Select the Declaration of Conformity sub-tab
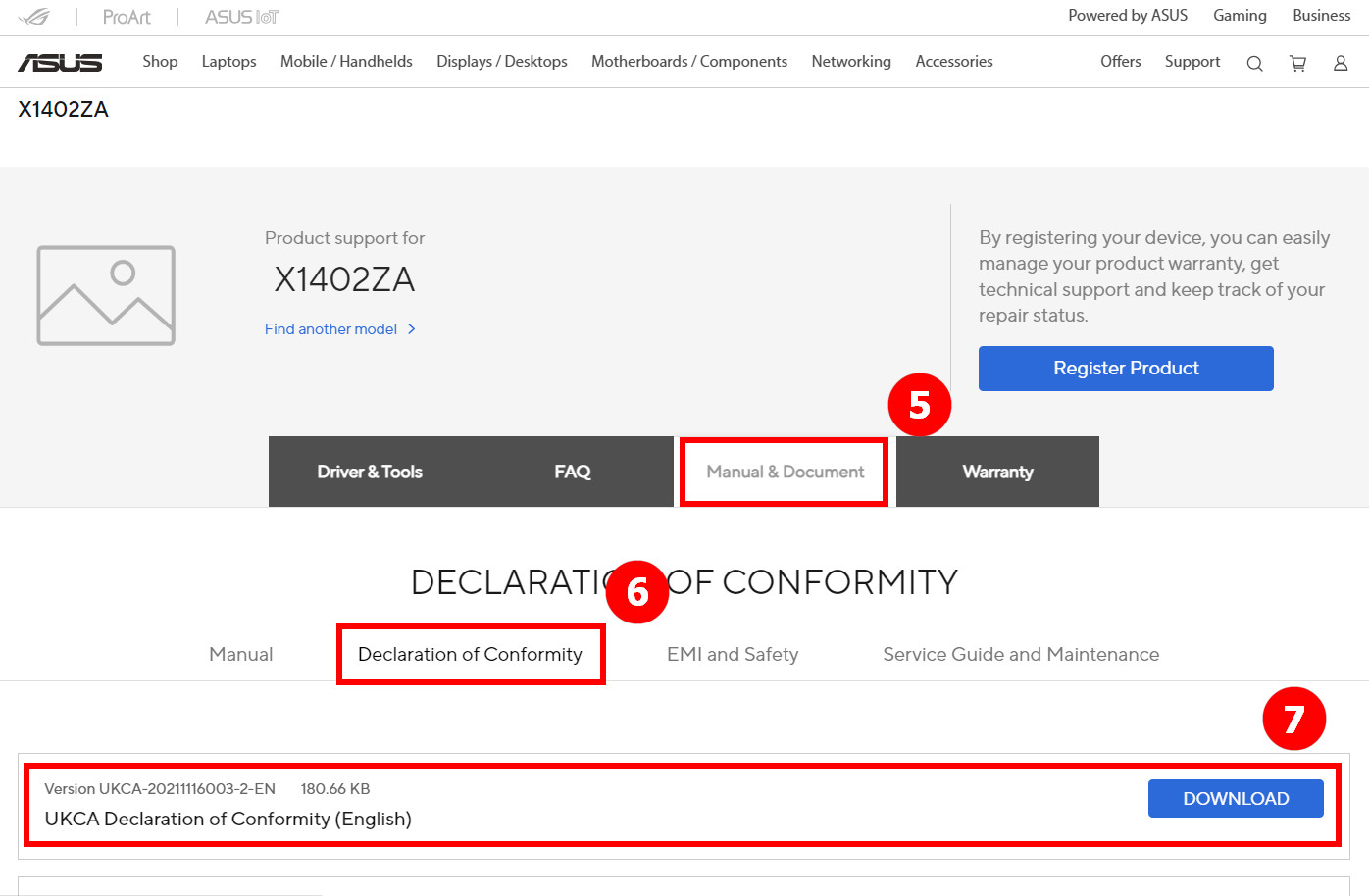The height and width of the screenshot is (896, 1369). pyautogui.click(x=471, y=654)
